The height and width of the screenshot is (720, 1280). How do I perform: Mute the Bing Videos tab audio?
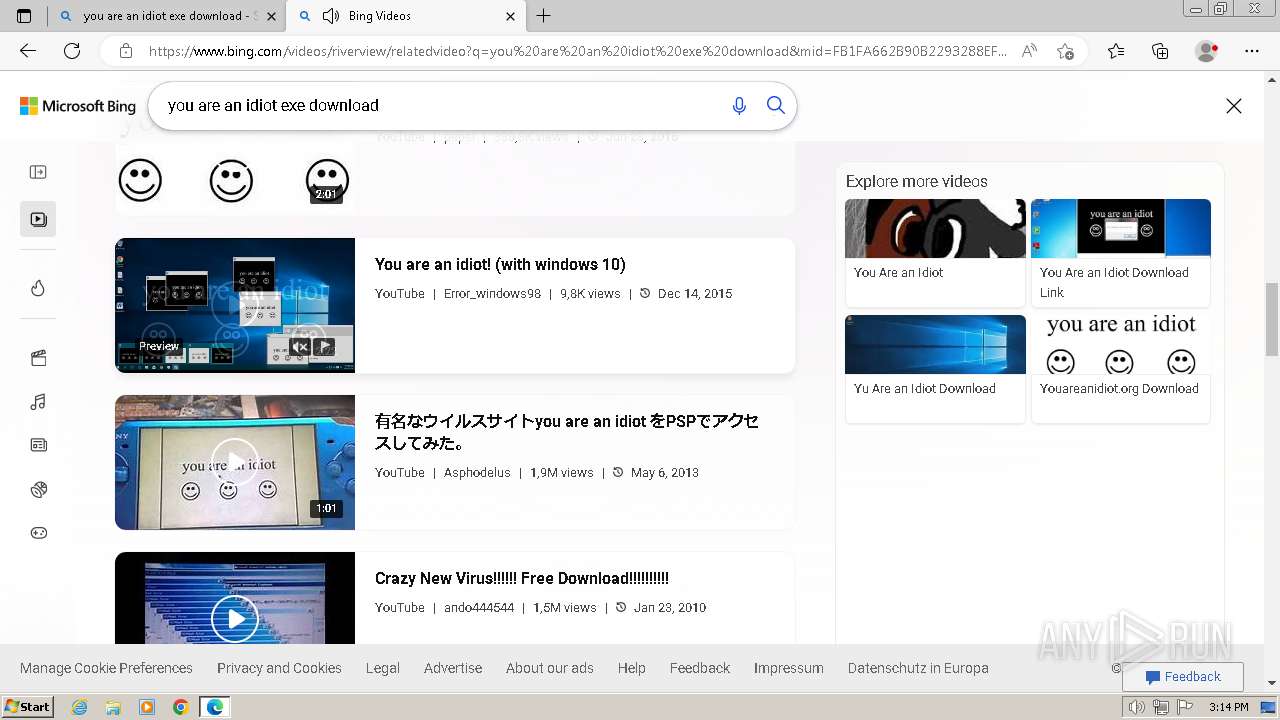coord(331,16)
